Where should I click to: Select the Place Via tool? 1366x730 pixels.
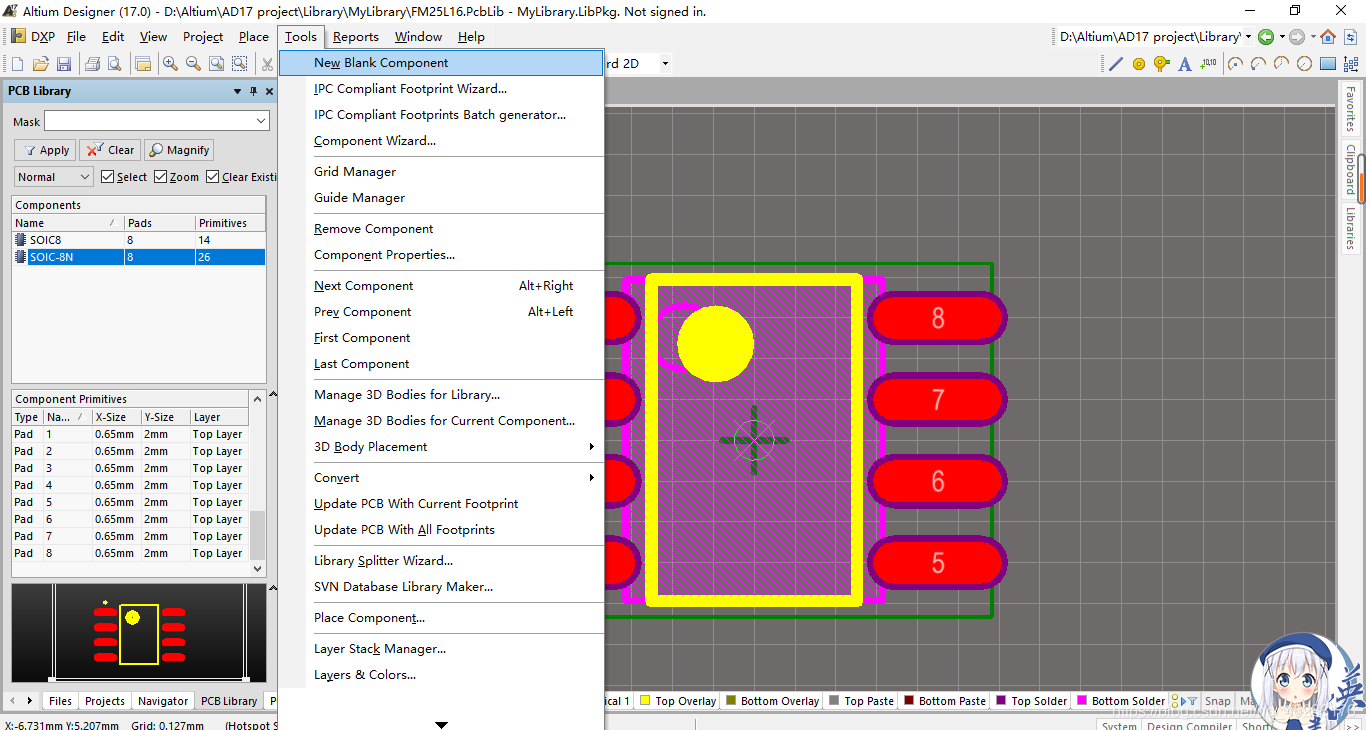coord(1161,64)
